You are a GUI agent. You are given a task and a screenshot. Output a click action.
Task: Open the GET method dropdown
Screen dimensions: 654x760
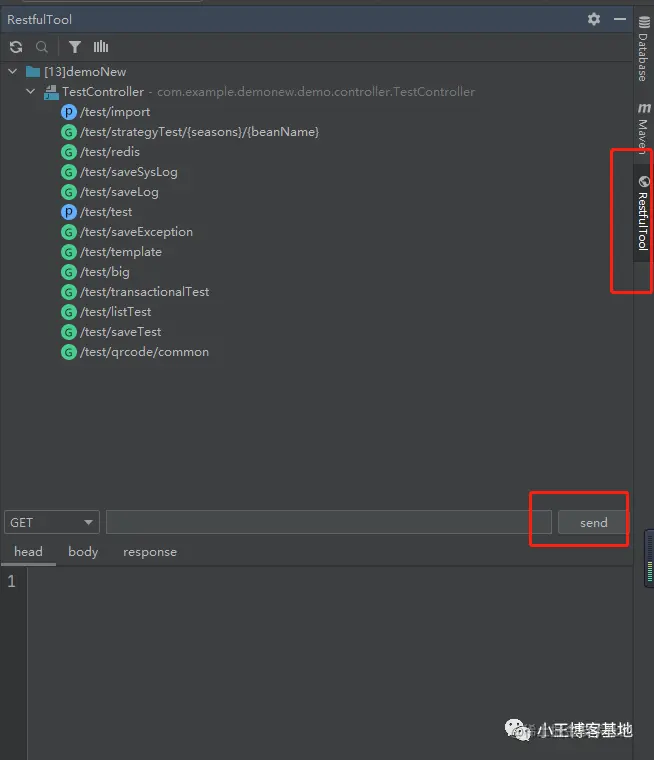52,522
